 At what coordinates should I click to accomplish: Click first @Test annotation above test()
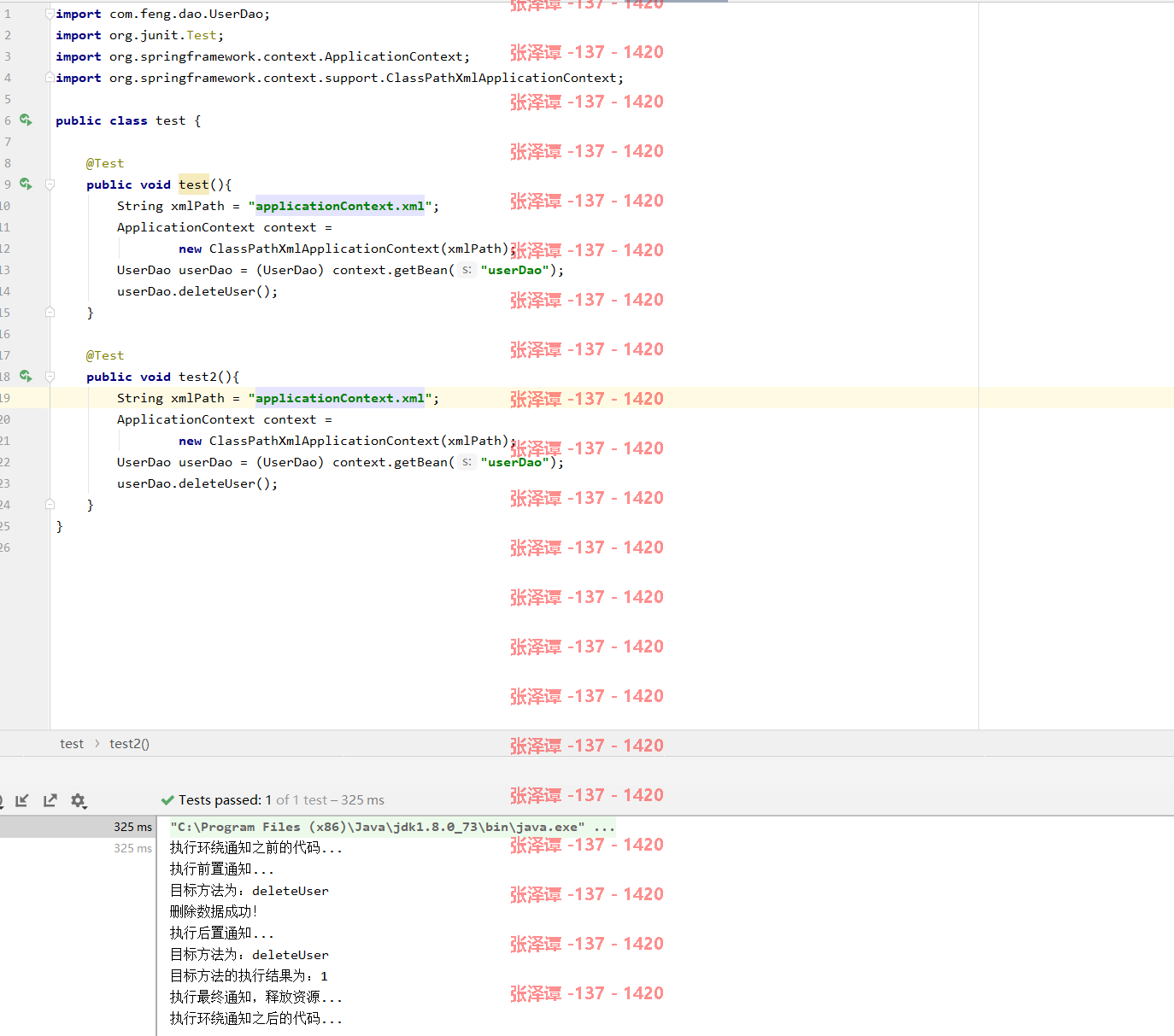(x=104, y=163)
